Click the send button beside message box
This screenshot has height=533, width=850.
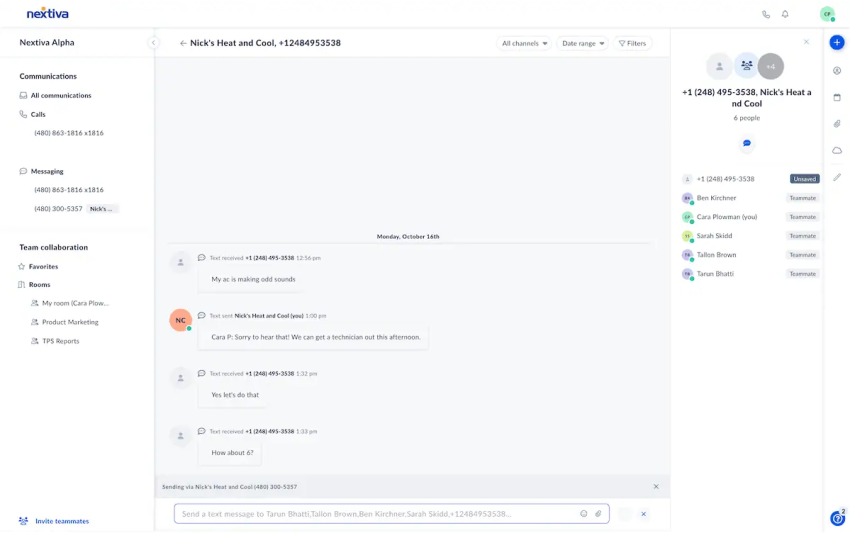(625, 514)
